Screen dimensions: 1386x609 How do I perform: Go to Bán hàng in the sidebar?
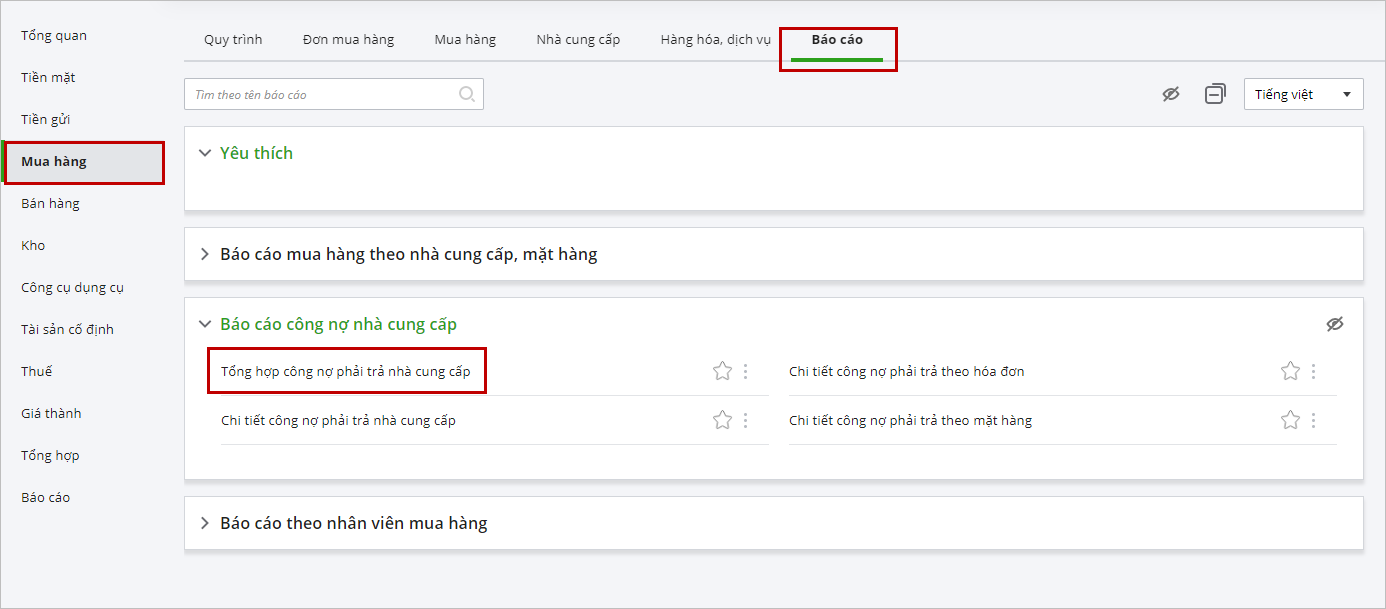(50, 203)
